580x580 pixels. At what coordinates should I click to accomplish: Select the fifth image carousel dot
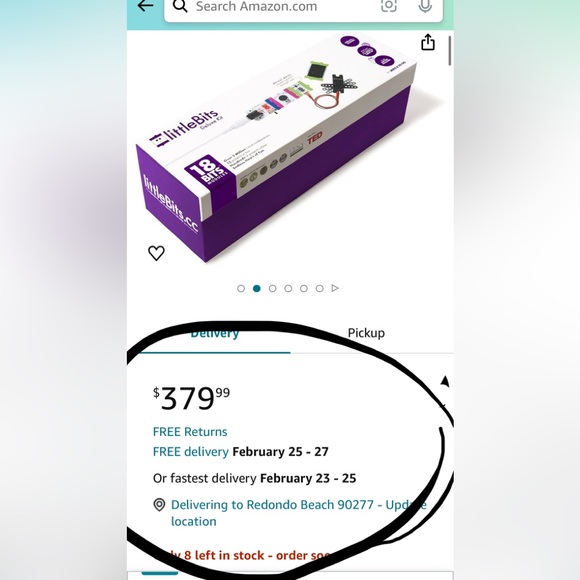click(304, 289)
